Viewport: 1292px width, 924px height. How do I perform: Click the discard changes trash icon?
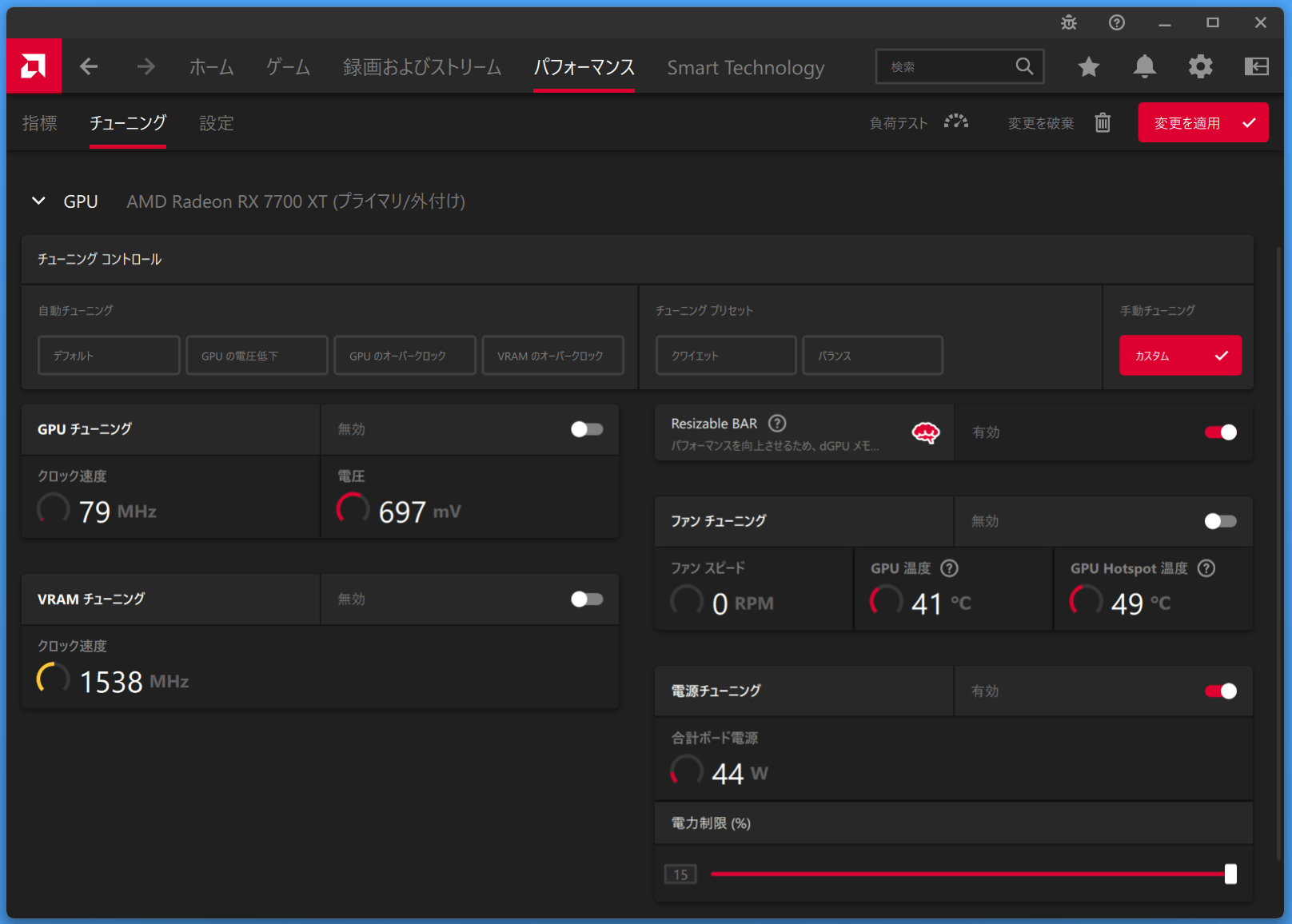1103,122
